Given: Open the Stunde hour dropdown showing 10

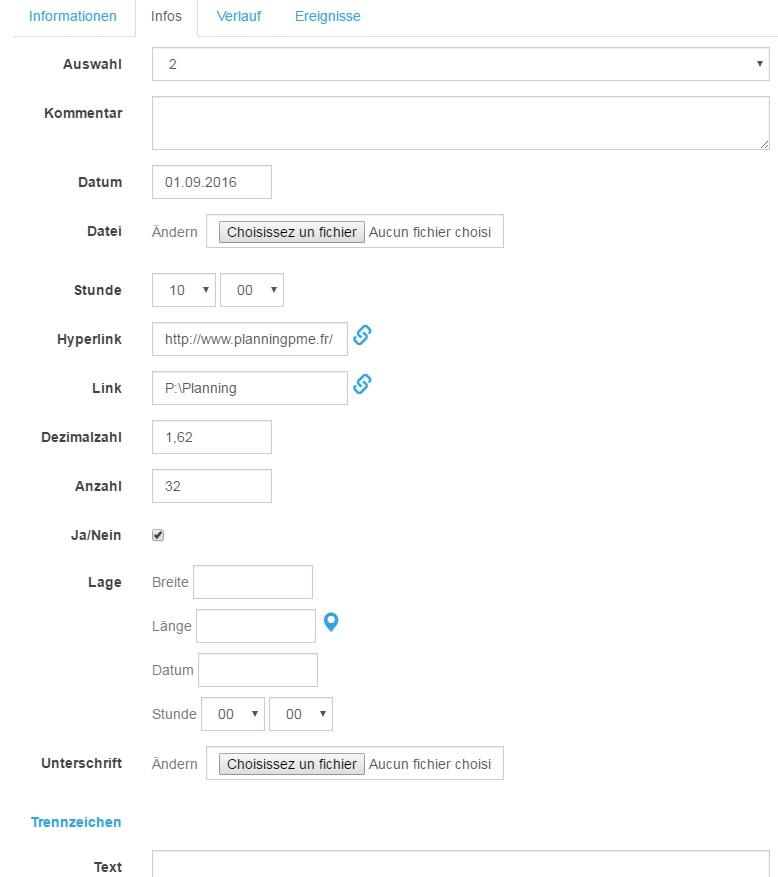Looking at the screenshot, I should pyautogui.click(x=184, y=290).
